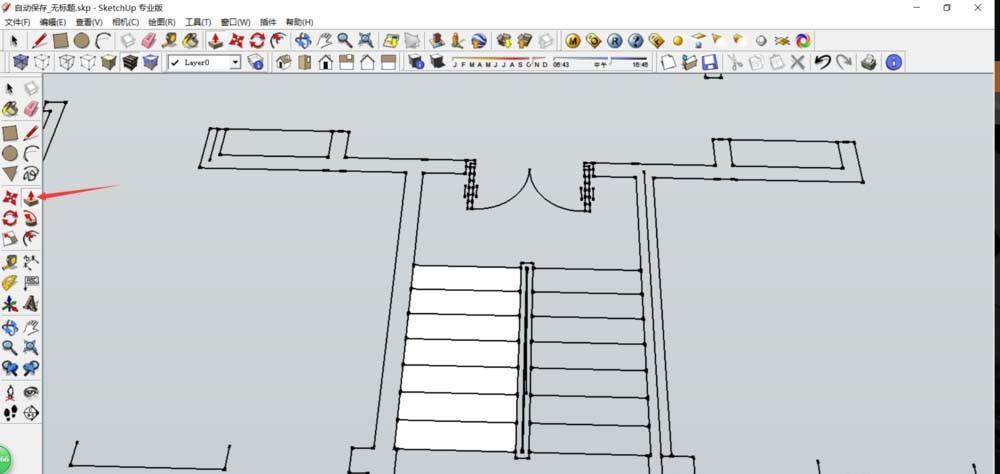Select the pink Eraser in top toolbar

149,41
